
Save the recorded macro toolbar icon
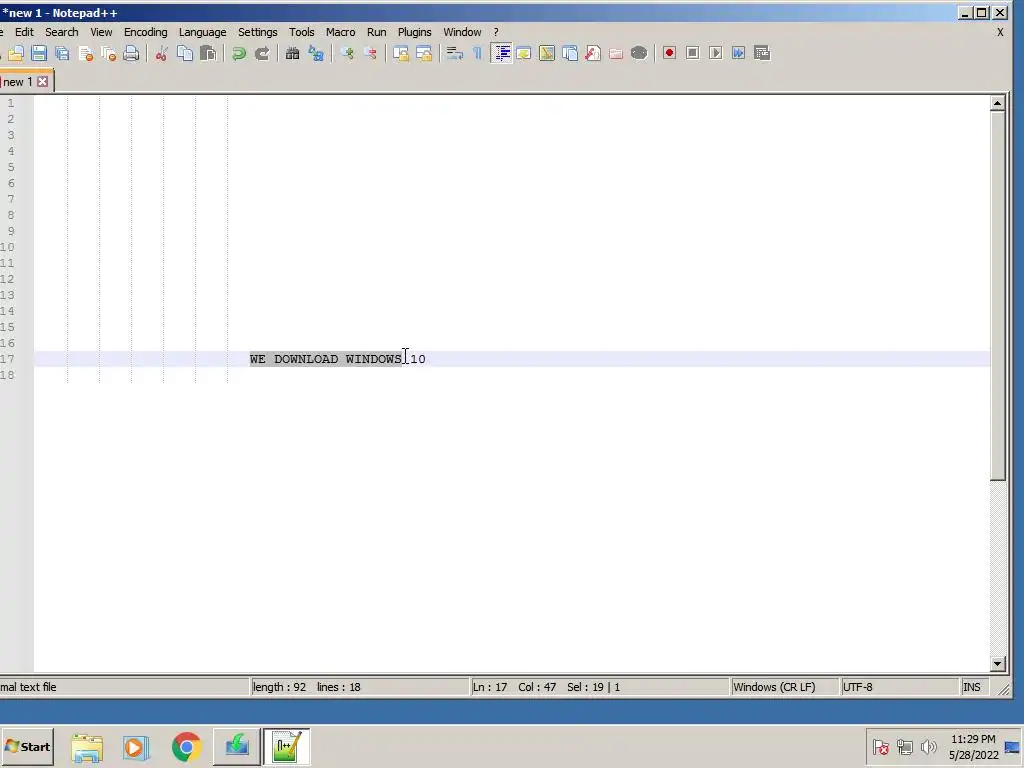pos(762,54)
